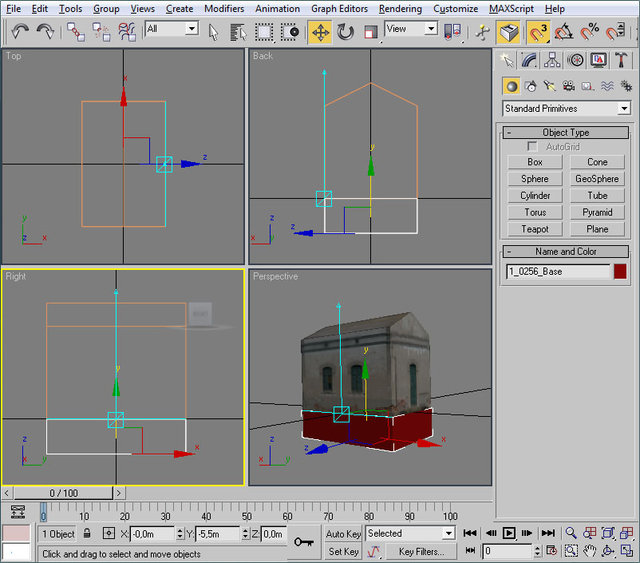Open the Modify panel tab
This screenshot has height=563, width=640.
[530, 60]
